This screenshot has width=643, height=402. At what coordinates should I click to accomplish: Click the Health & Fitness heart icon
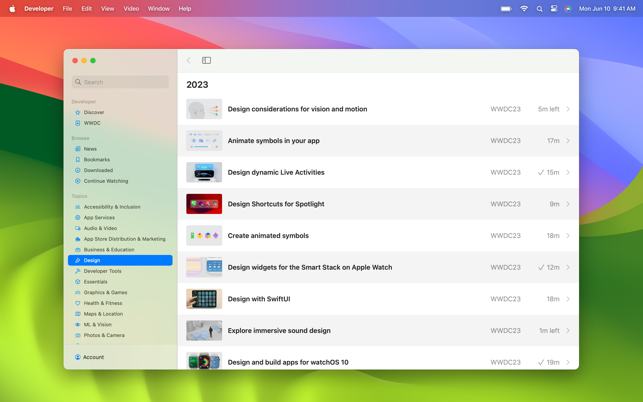(x=78, y=303)
